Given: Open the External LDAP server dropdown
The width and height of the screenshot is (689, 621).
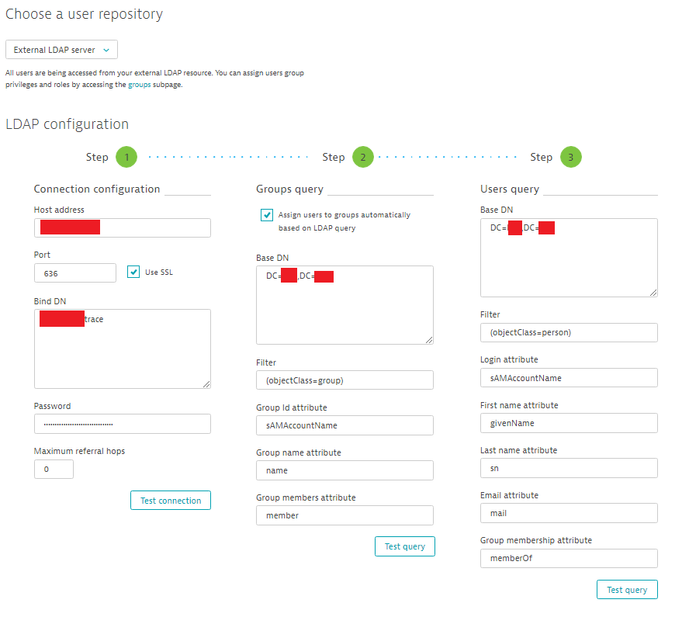Looking at the screenshot, I should coord(62,49).
